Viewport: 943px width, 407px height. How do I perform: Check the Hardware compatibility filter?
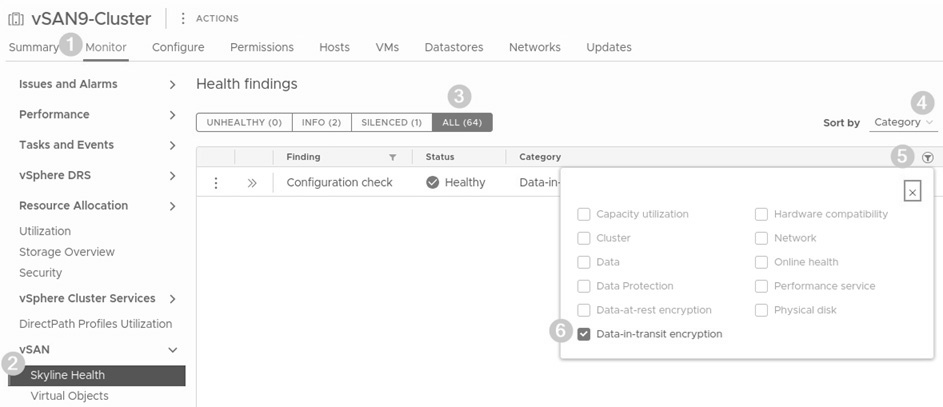[761, 214]
